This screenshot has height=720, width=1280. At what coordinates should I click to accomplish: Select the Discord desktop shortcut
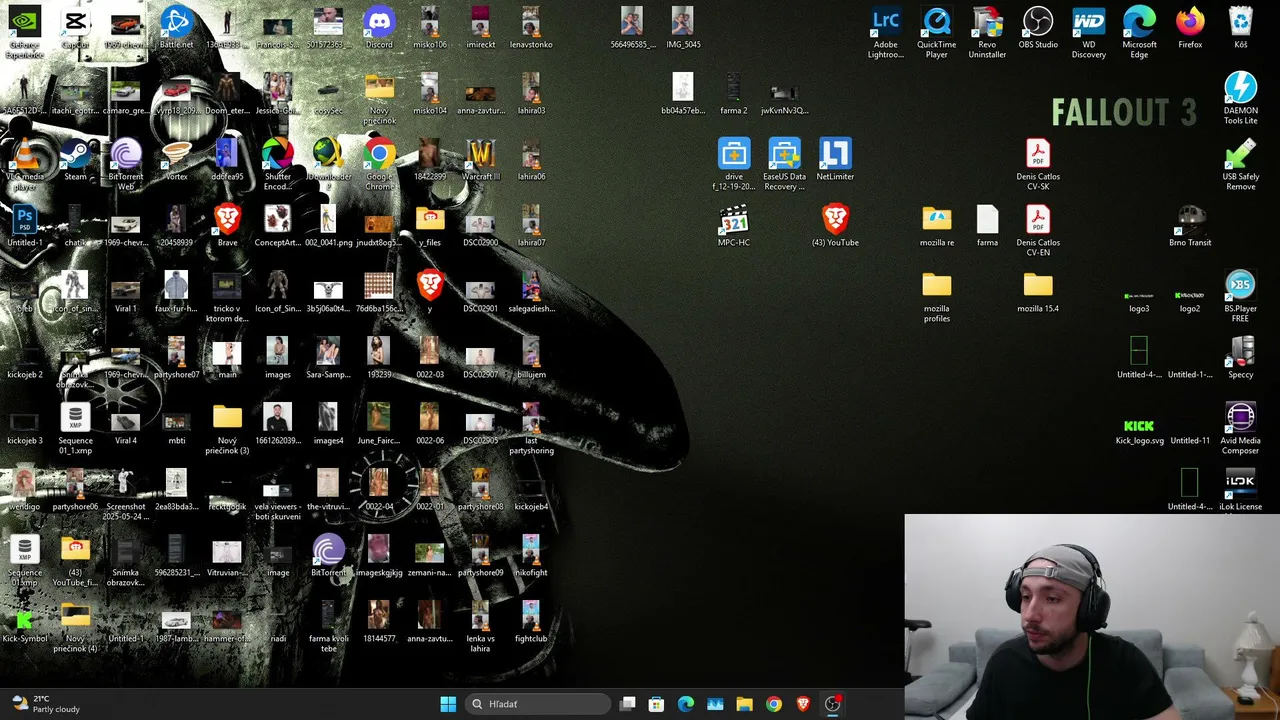point(379,28)
